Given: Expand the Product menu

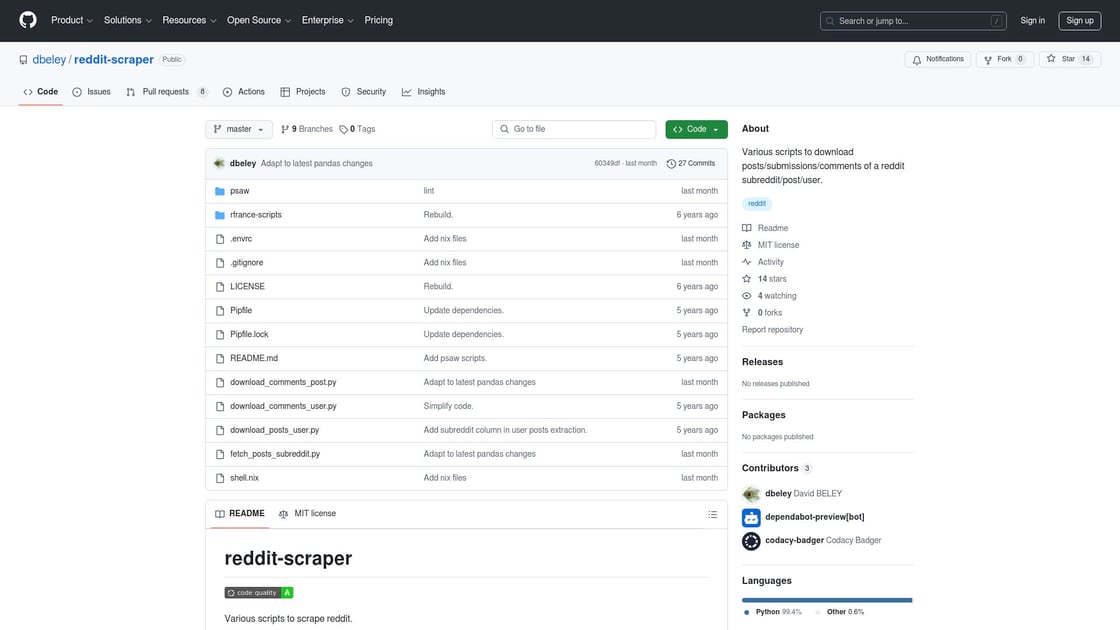Looking at the screenshot, I should [x=71, y=20].
